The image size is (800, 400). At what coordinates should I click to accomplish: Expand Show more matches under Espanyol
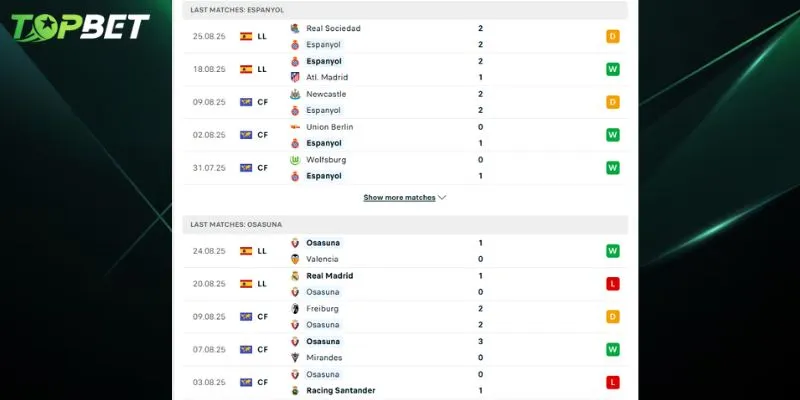click(399, 198)
